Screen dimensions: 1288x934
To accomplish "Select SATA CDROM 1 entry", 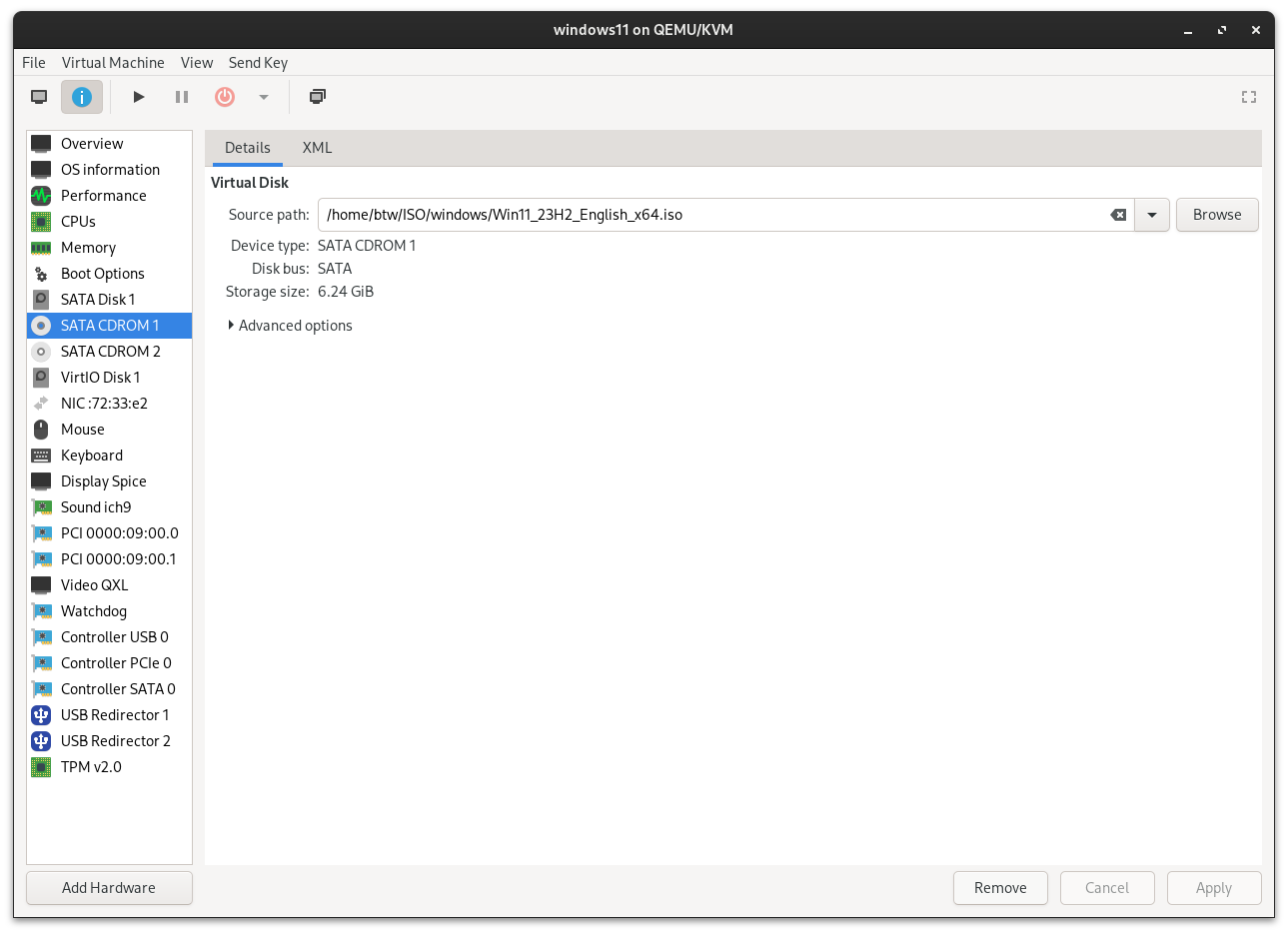I will coord(109,326).
